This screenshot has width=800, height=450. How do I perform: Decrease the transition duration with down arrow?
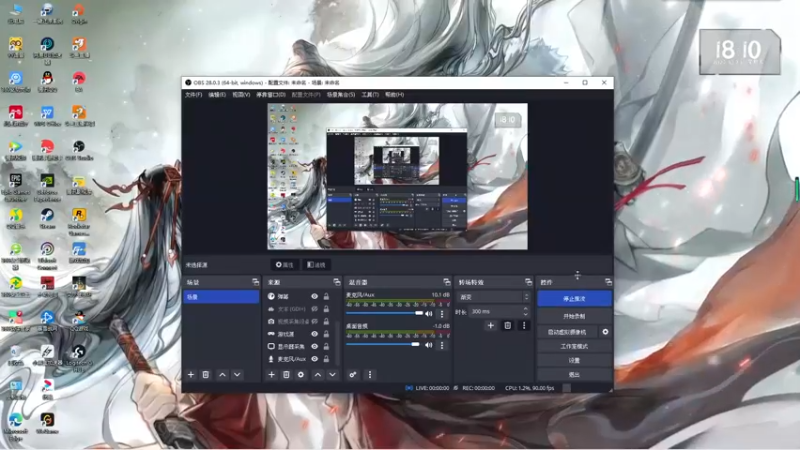point(526,314)
